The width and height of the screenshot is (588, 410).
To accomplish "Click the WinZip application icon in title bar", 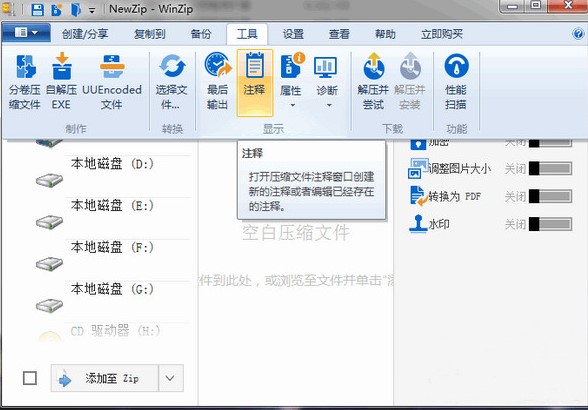I will (x=9, y=9).
